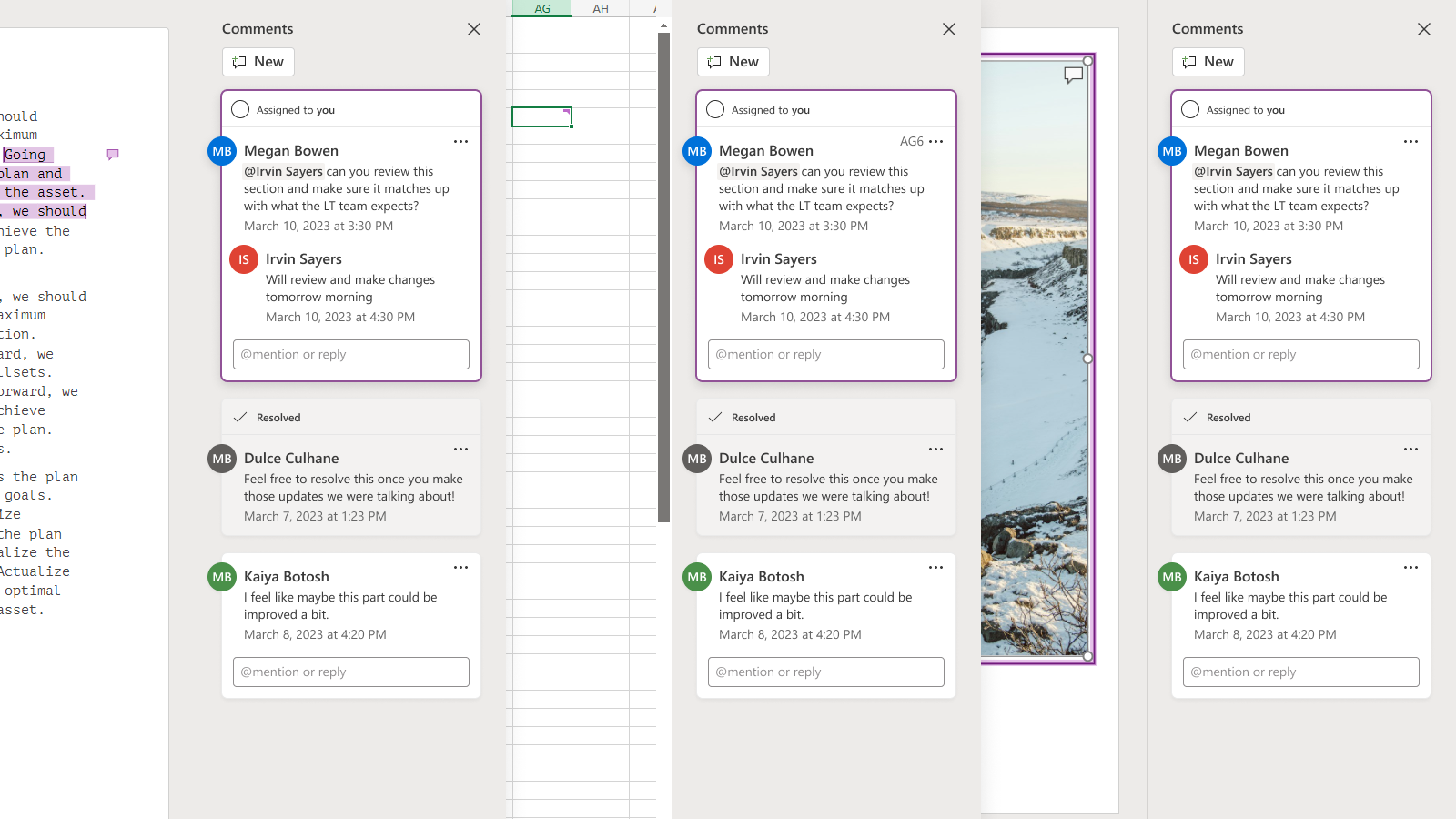Image resolution: width=1456 pixels, height=819 pixels.
Task: Select the AG column header
Action: point(541,8)
